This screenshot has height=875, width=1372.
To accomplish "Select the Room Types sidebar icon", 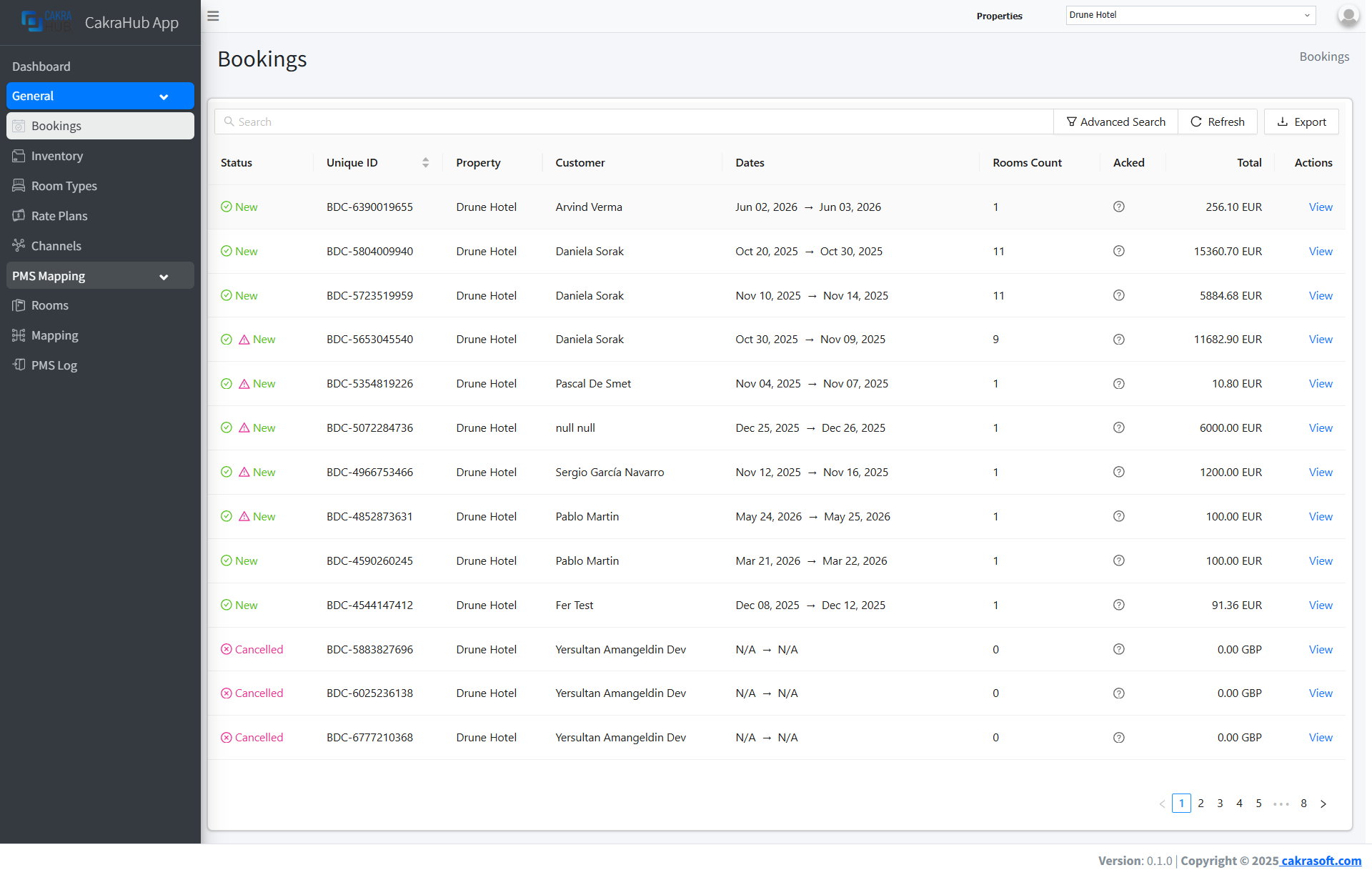I will 19,185.
